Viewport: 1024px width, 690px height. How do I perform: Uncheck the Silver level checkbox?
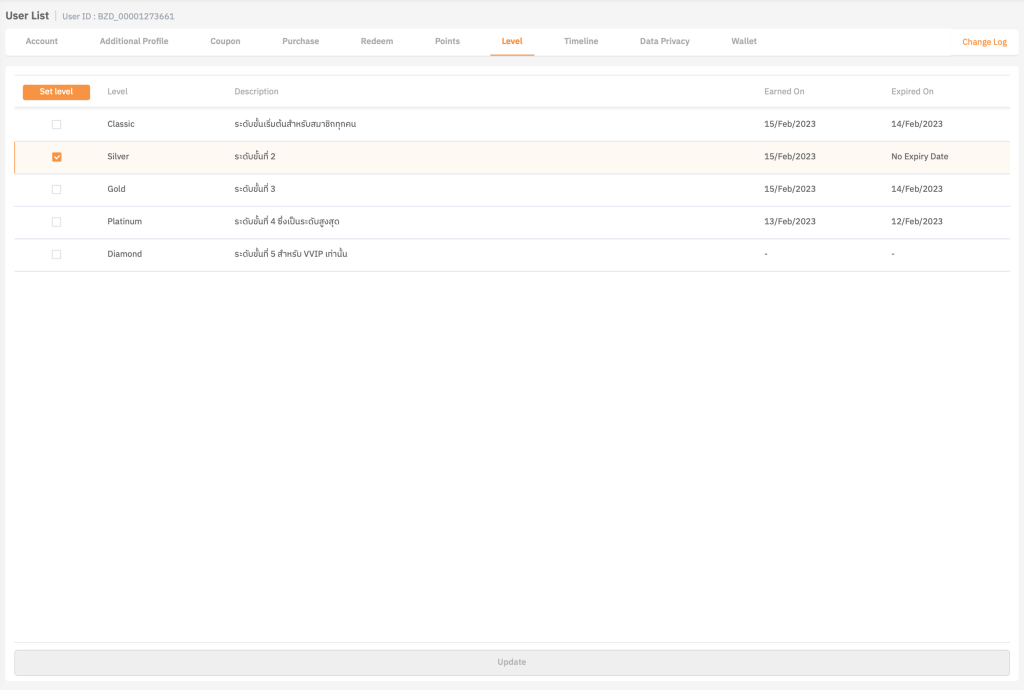[56, 157]
